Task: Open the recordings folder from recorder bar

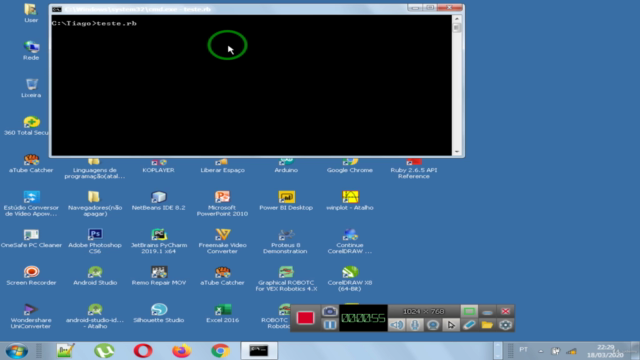Action: pyautogui.click(x=487, y=325)
